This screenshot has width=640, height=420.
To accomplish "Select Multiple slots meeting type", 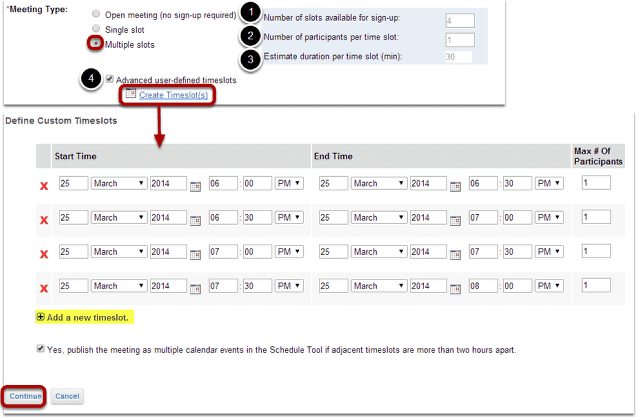I will (x=96, y=43).
